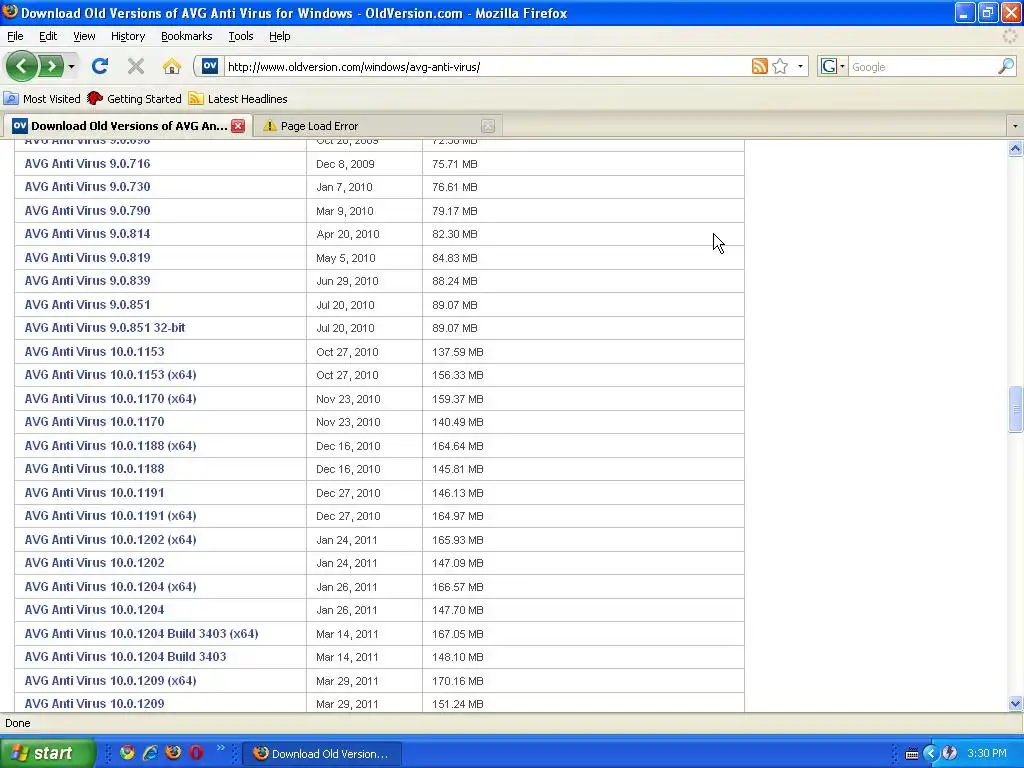Click the Done status bar text

click(18, 723)
